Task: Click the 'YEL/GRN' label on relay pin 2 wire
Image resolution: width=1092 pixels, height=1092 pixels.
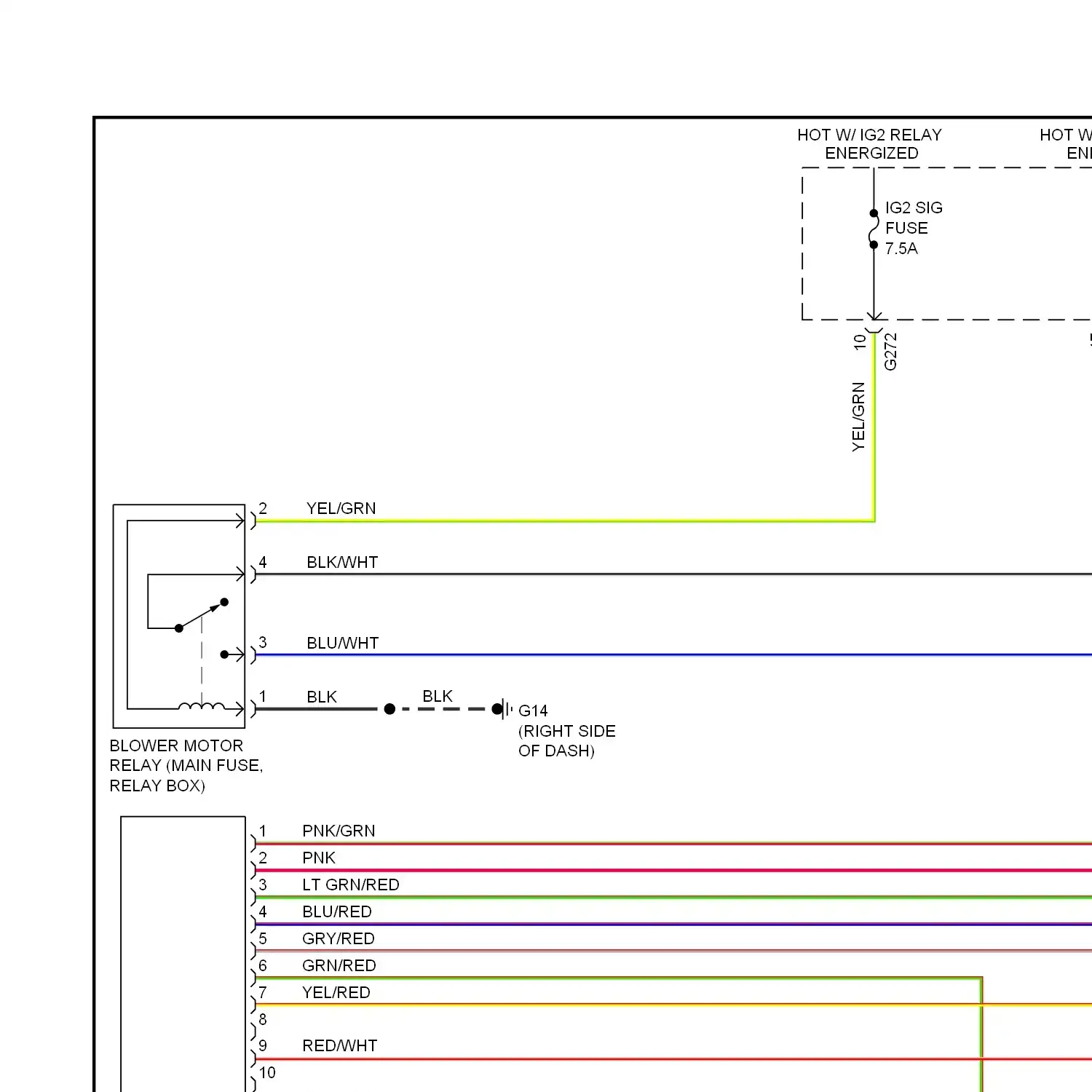Action: 341,508
